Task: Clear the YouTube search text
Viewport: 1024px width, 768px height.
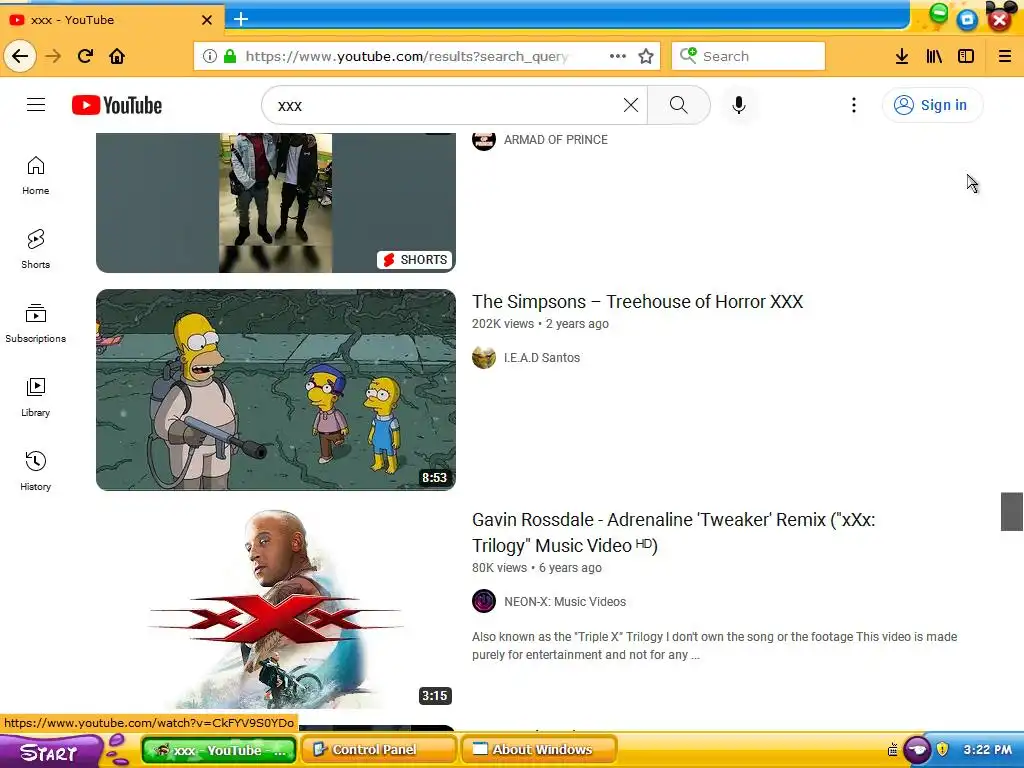Action: pyautogui.click(x=630, y=104)
